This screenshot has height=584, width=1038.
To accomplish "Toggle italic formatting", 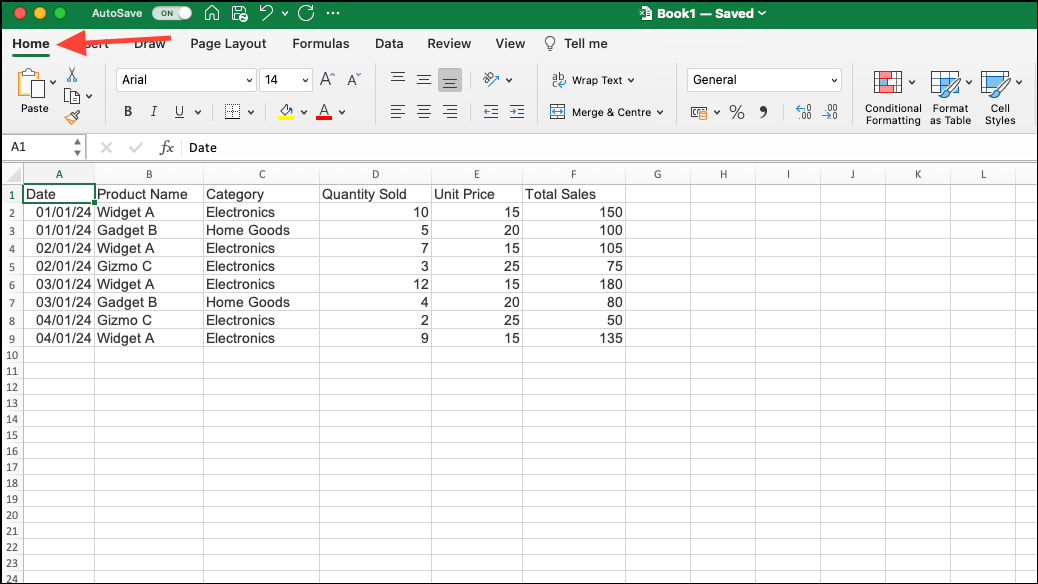I will tap(154, 113).
